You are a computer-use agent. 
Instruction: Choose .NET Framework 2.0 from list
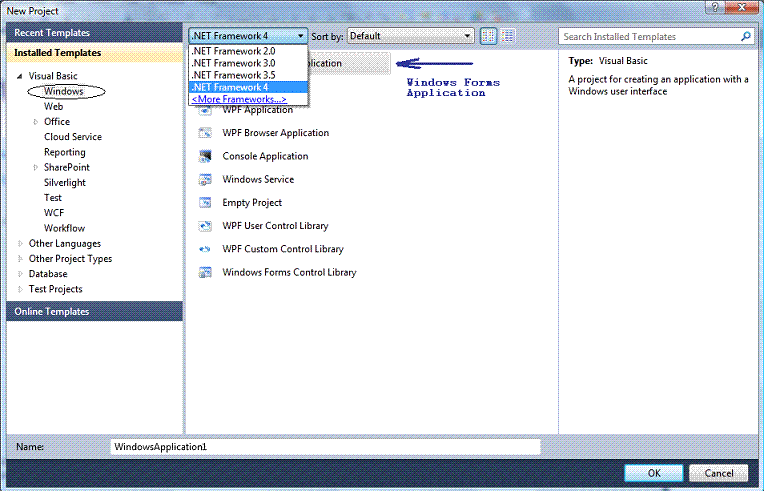[x=248, y=51]
